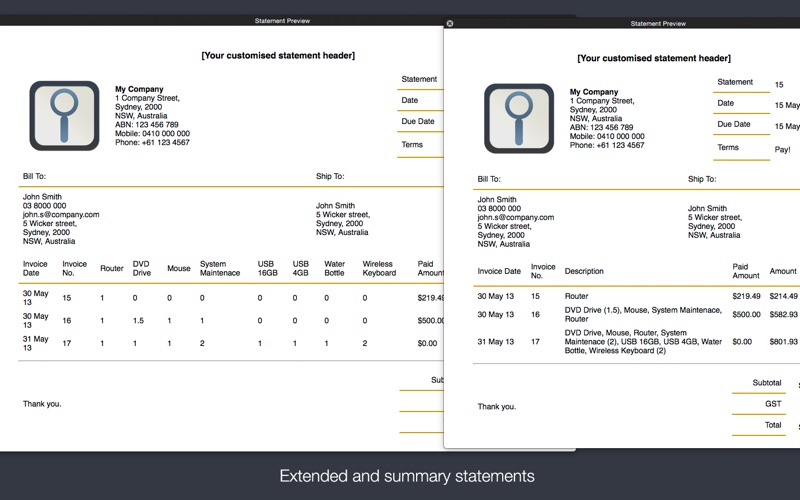Click 'Router' description for invoice 15
800x500 pixels.
[576, 296]
